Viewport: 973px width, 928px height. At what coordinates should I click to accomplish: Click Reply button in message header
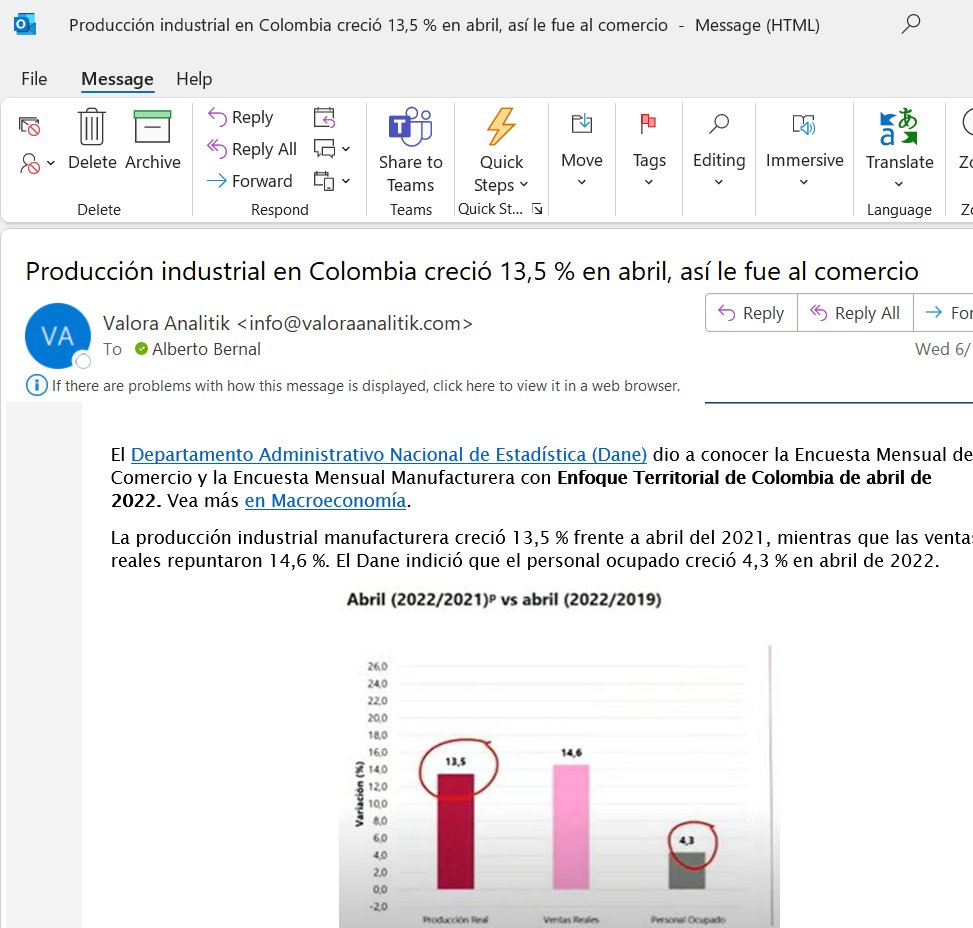pyautogui.click(x=751, y=313)
